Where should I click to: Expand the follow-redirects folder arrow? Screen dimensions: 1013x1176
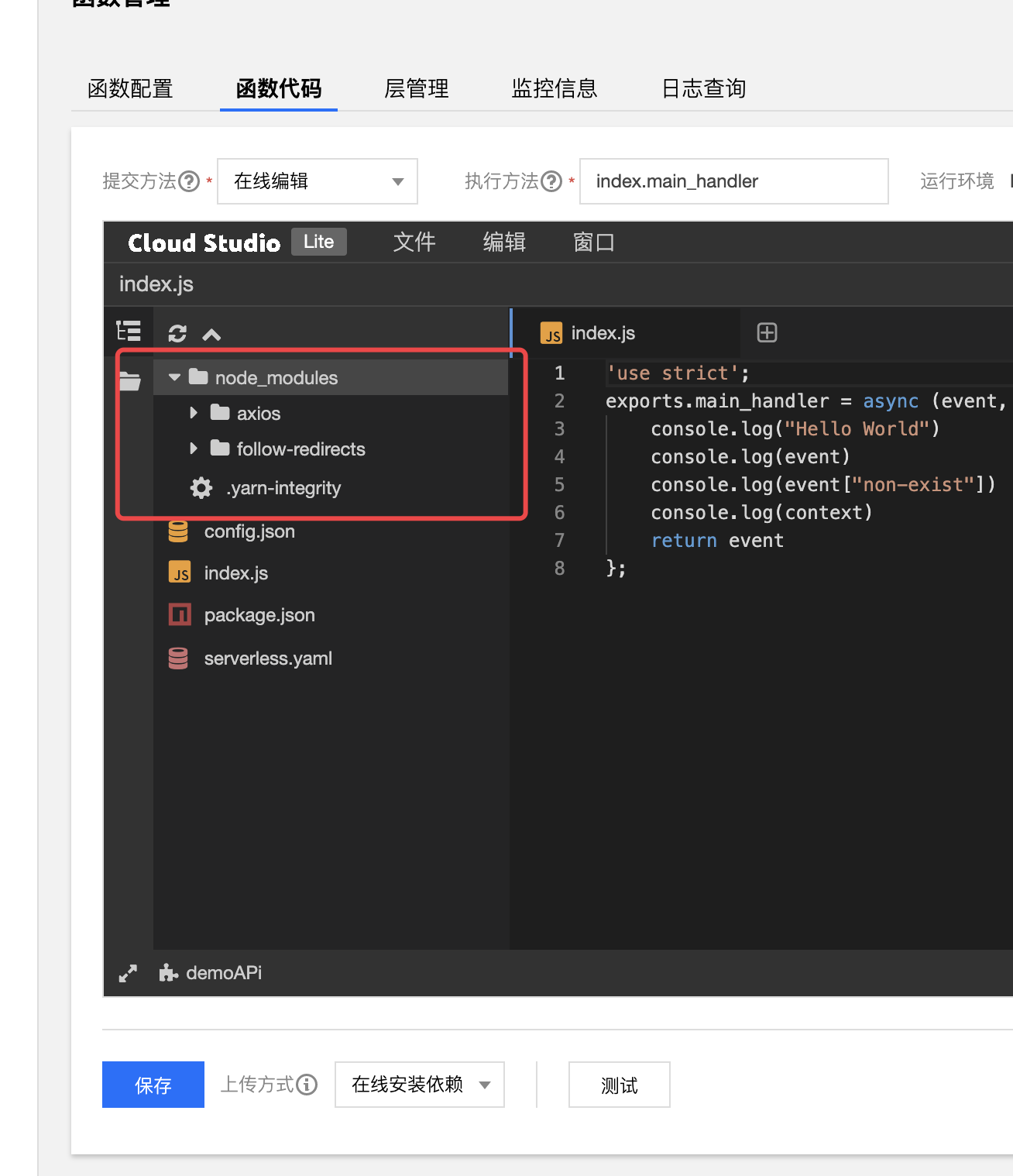click(x=194, y=449)
